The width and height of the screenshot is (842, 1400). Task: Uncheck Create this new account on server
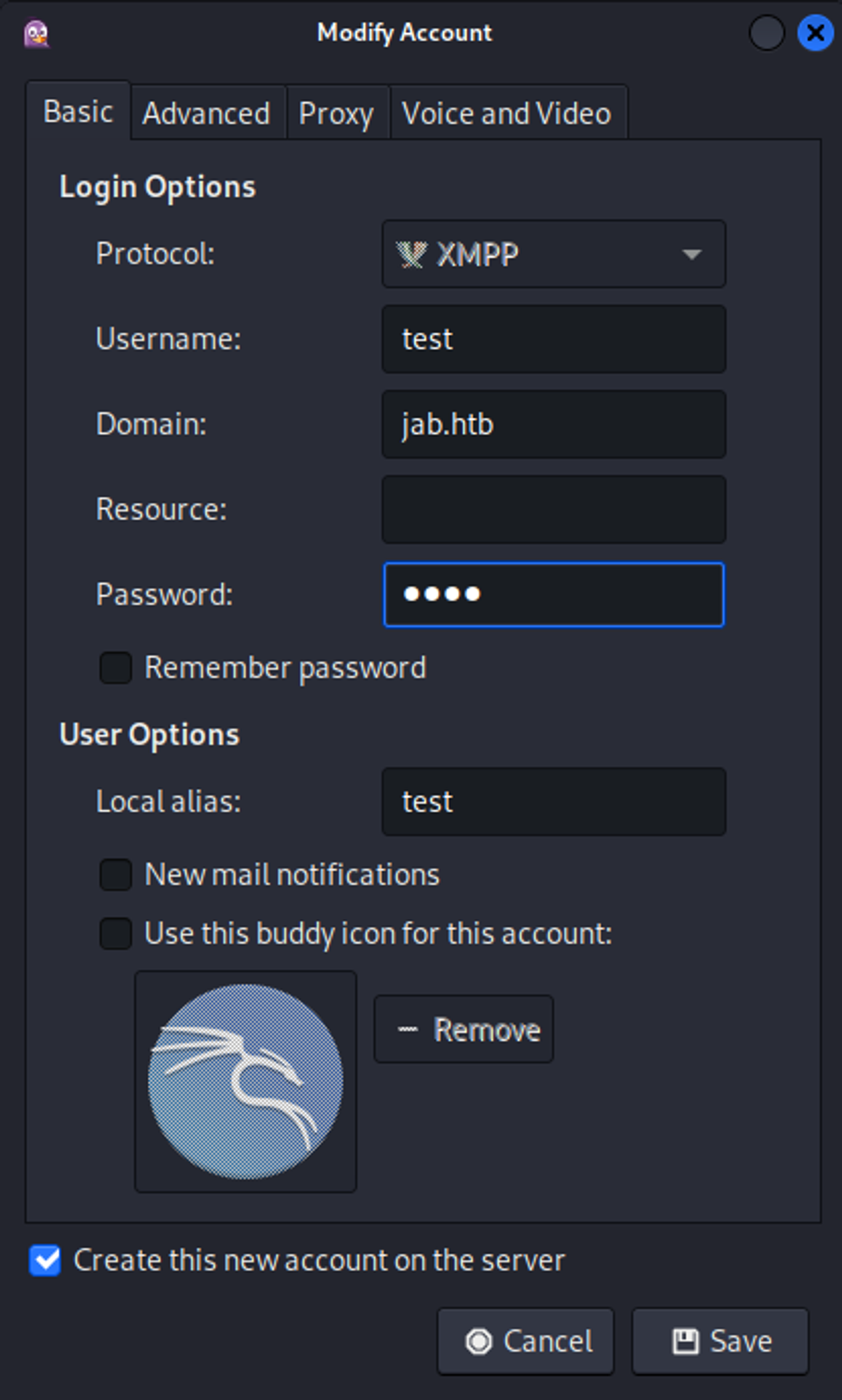(45, 1260)
